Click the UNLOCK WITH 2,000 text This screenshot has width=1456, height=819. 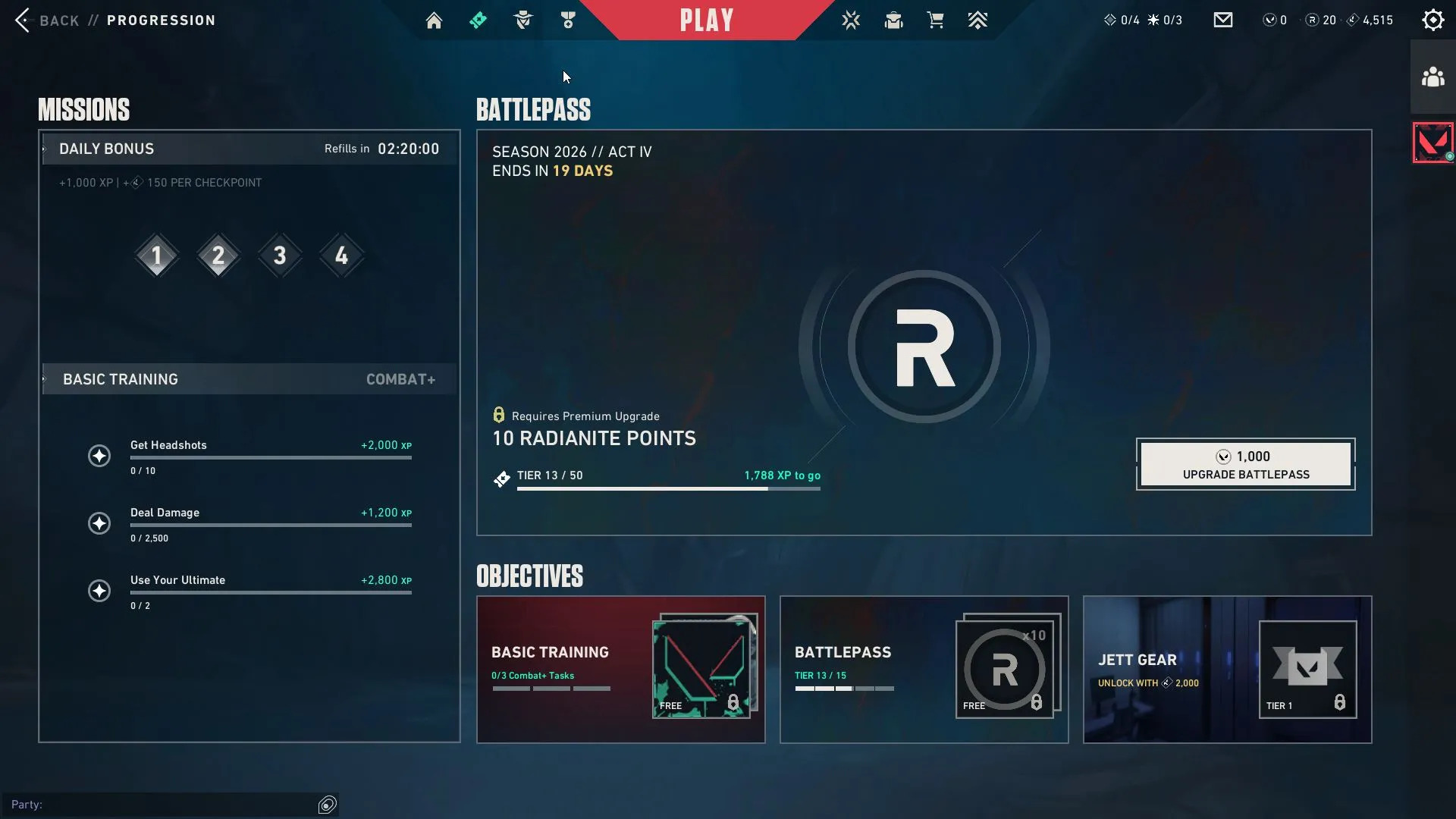pos(1149,683)
